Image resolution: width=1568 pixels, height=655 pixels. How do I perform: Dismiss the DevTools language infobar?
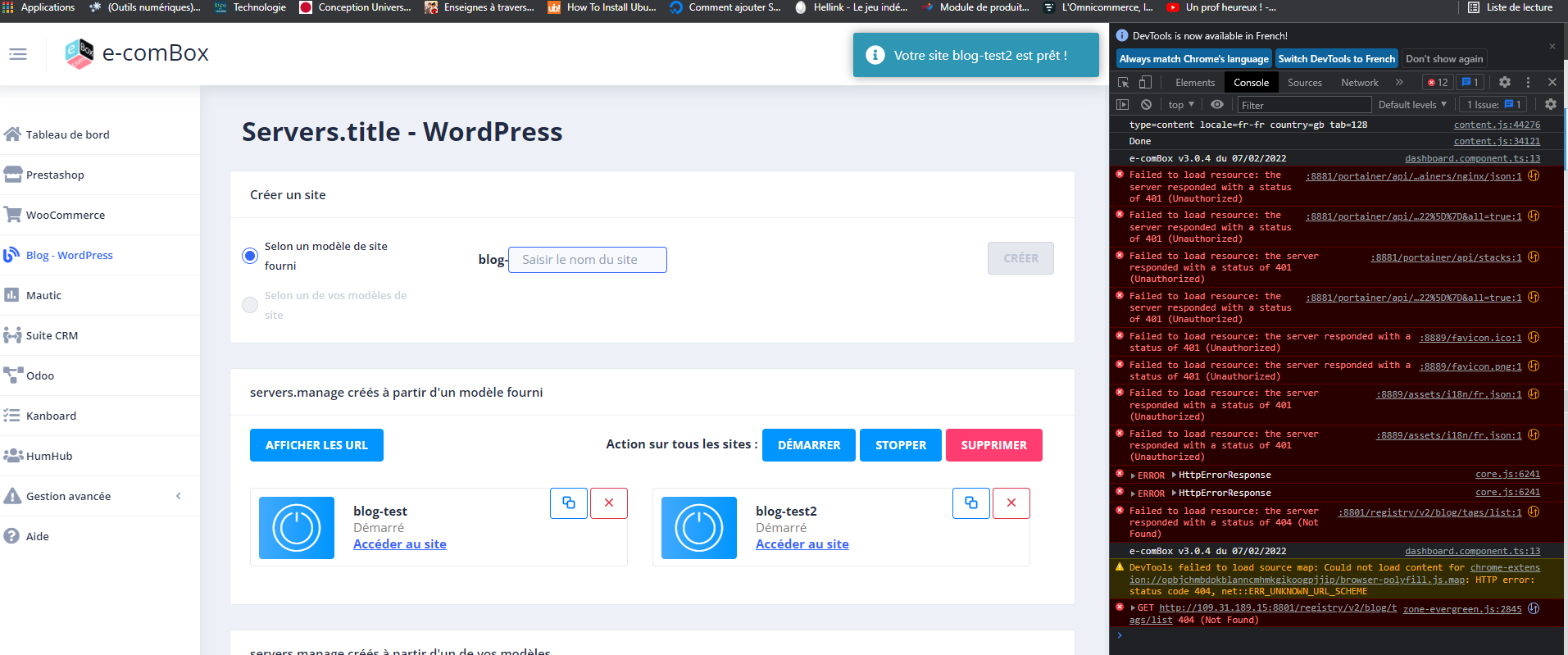coord(1552,46)
